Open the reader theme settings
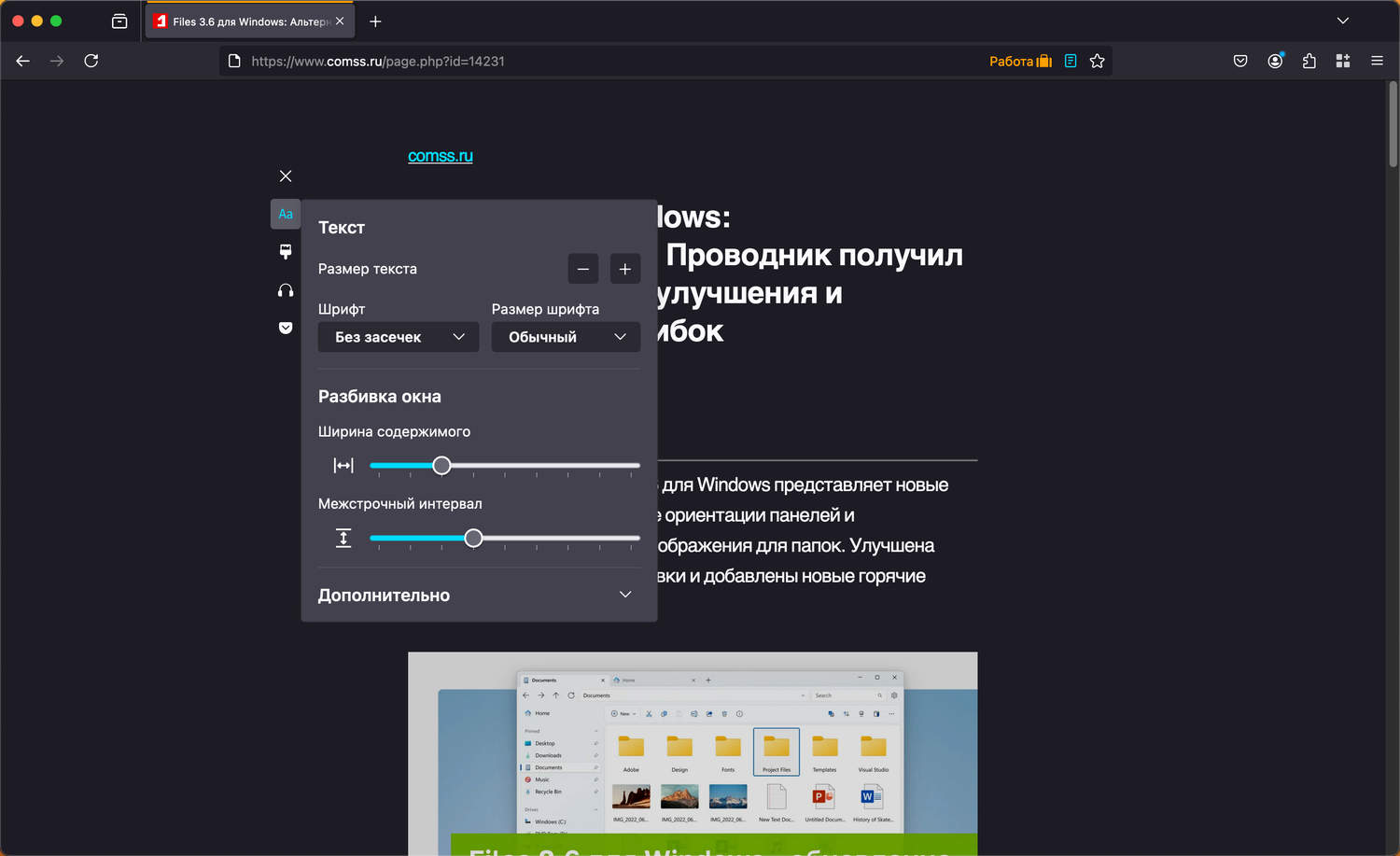This screenshot has width=1400, height=856. (286, 252)
